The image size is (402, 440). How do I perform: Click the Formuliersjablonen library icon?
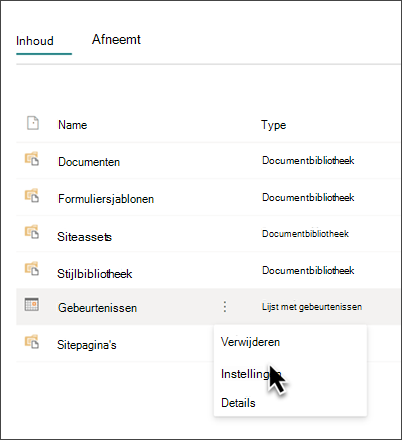[x=32, y=196]
